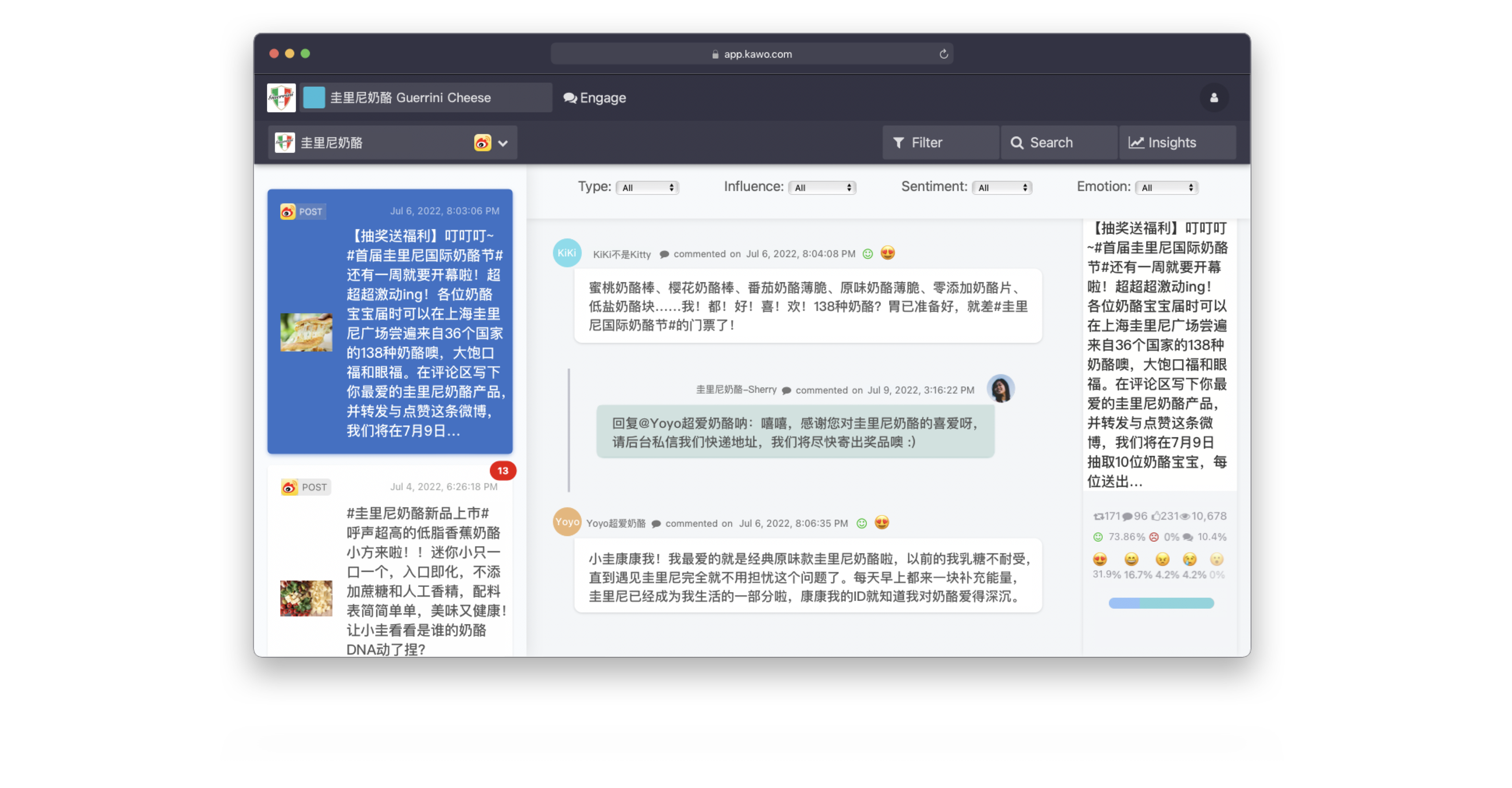Viewport: 1512px width, 788px height.
Task: Select the Jul 4, 2022 post card
Action: (390, 561)
